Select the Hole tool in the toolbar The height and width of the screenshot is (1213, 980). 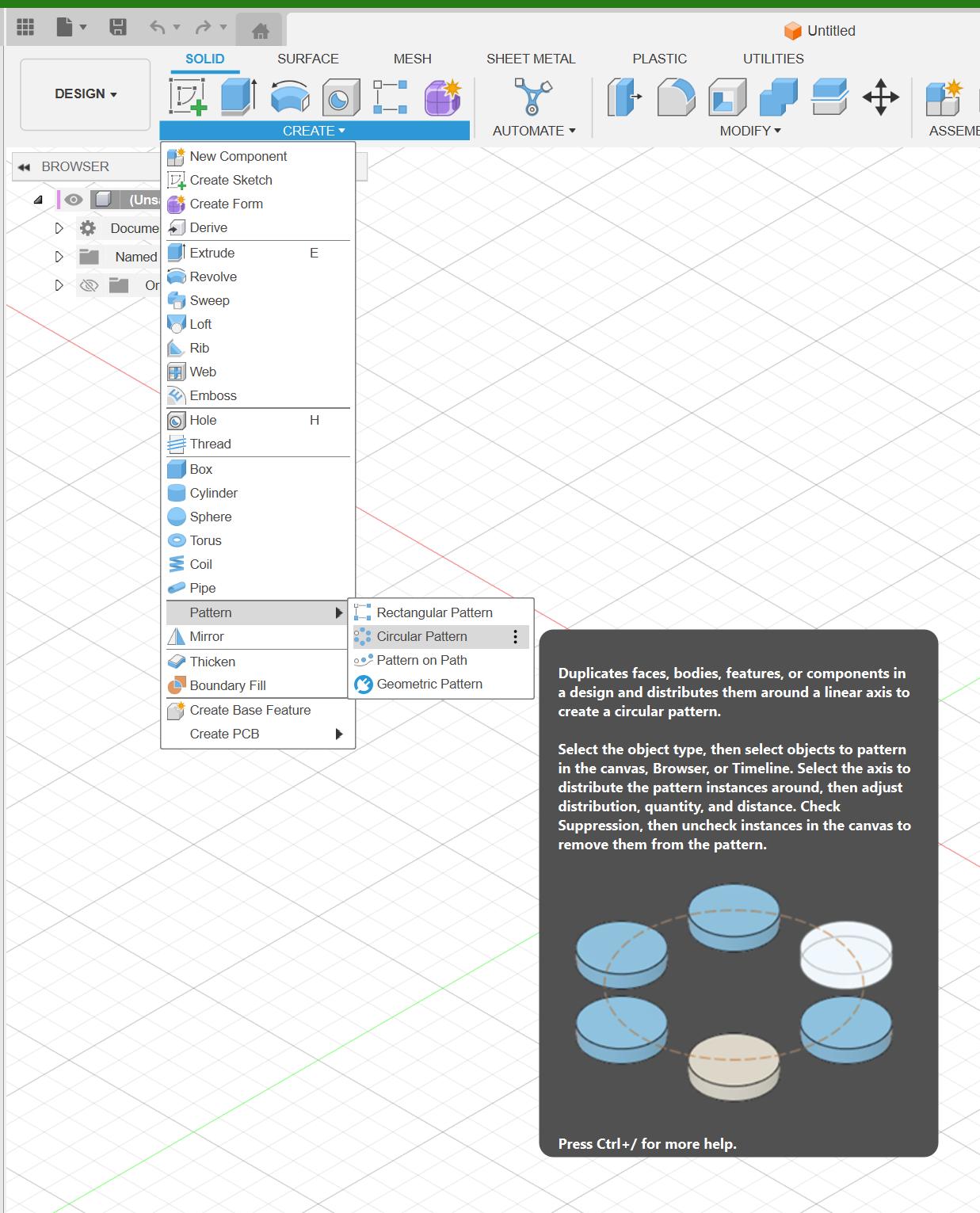pyautogui.click(x=341, y=97)
